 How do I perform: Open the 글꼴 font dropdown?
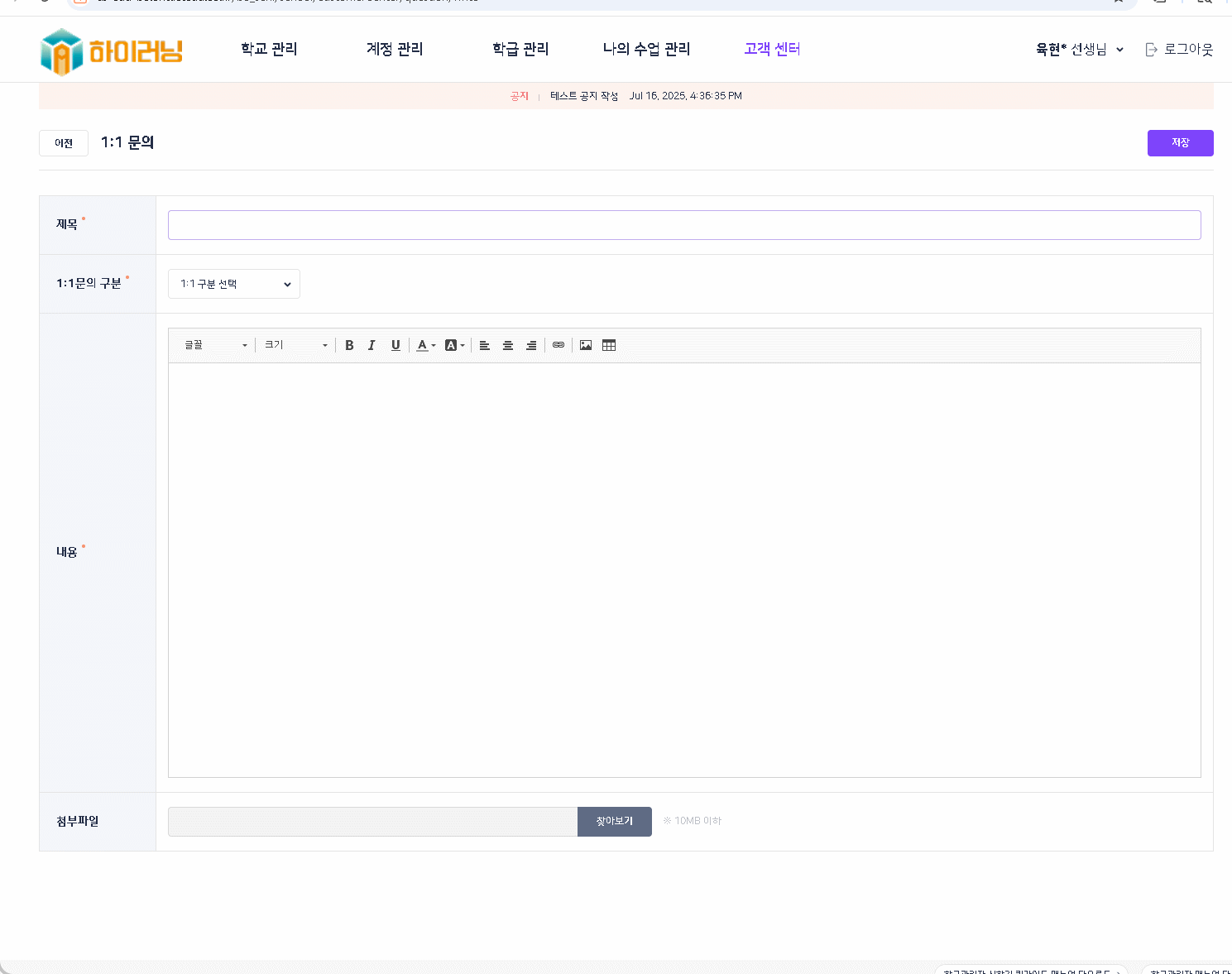point(215,345)
